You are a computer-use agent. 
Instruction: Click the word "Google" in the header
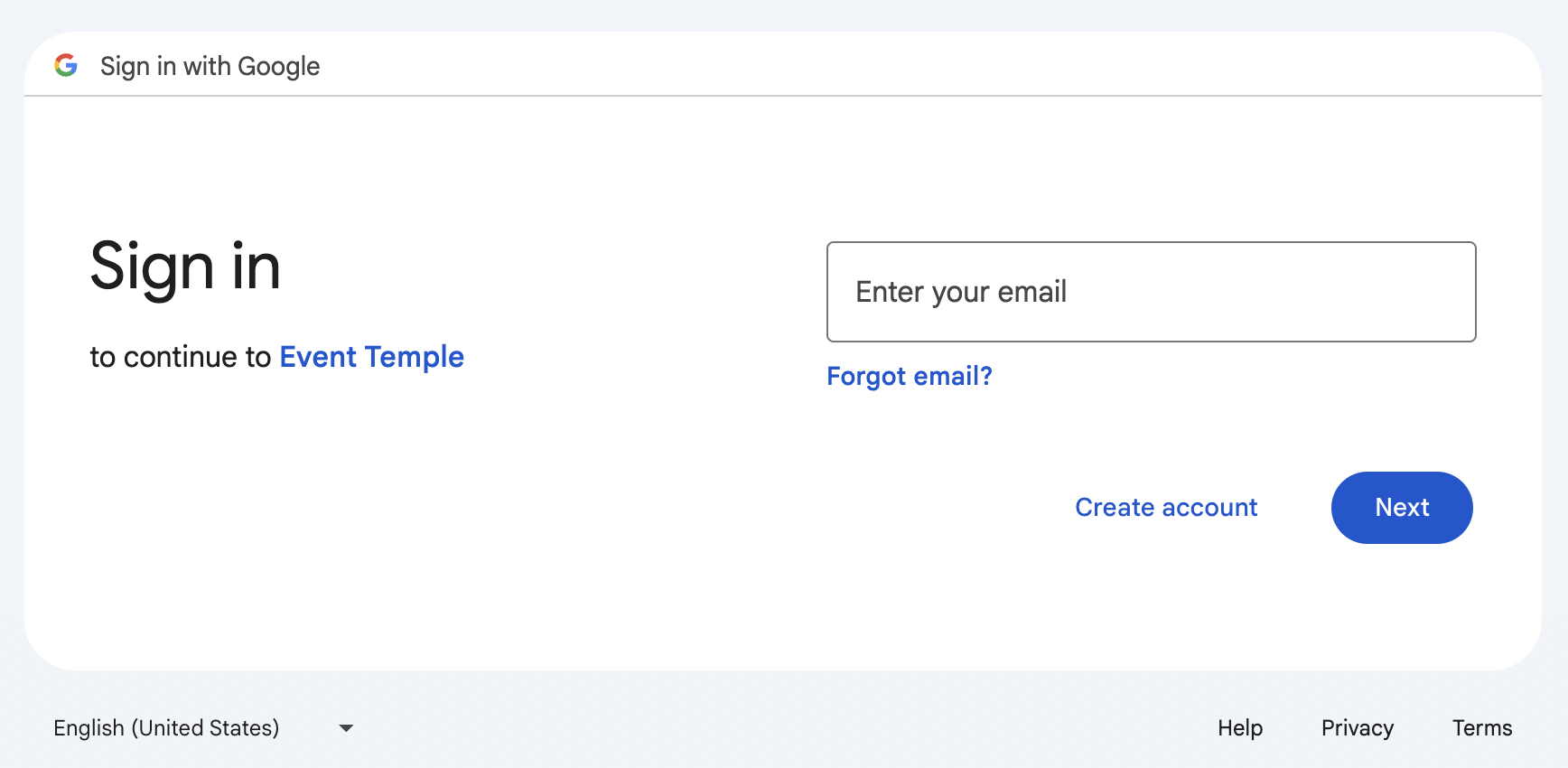[278, 66]
